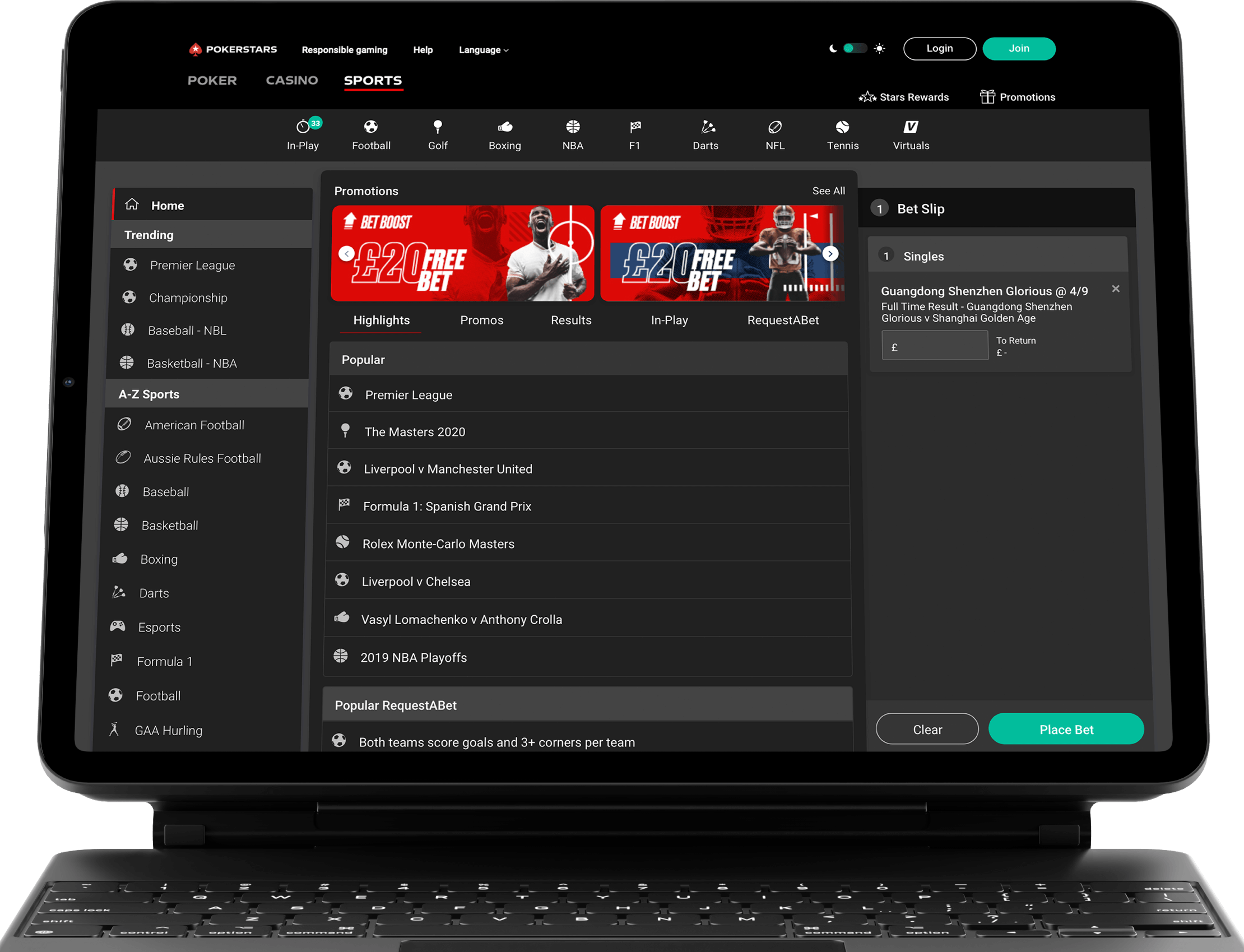Open the In-Play stopwatch icon

click(x=303, y=127)
